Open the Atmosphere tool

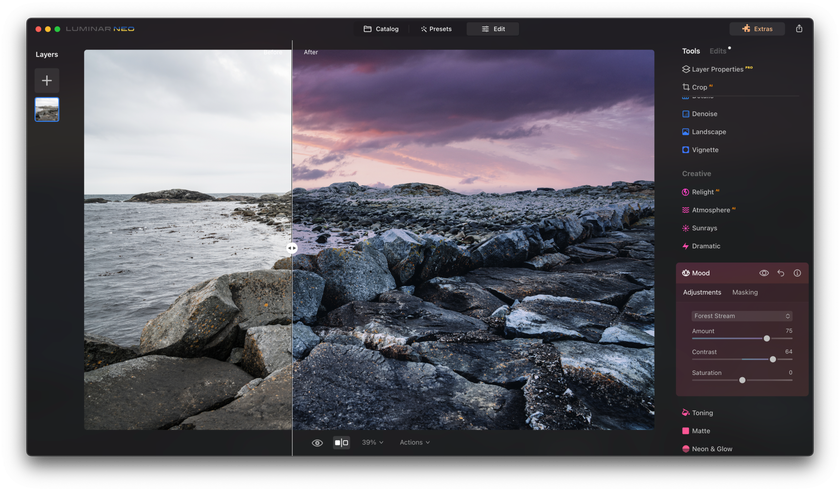(x=708, y=210)
